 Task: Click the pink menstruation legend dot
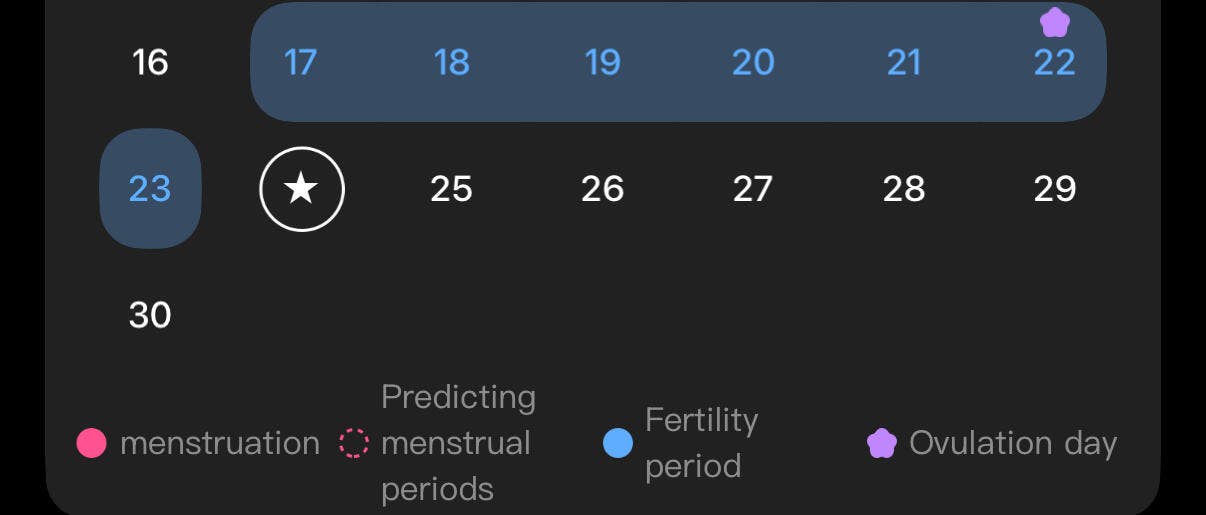tap(92, 443)
